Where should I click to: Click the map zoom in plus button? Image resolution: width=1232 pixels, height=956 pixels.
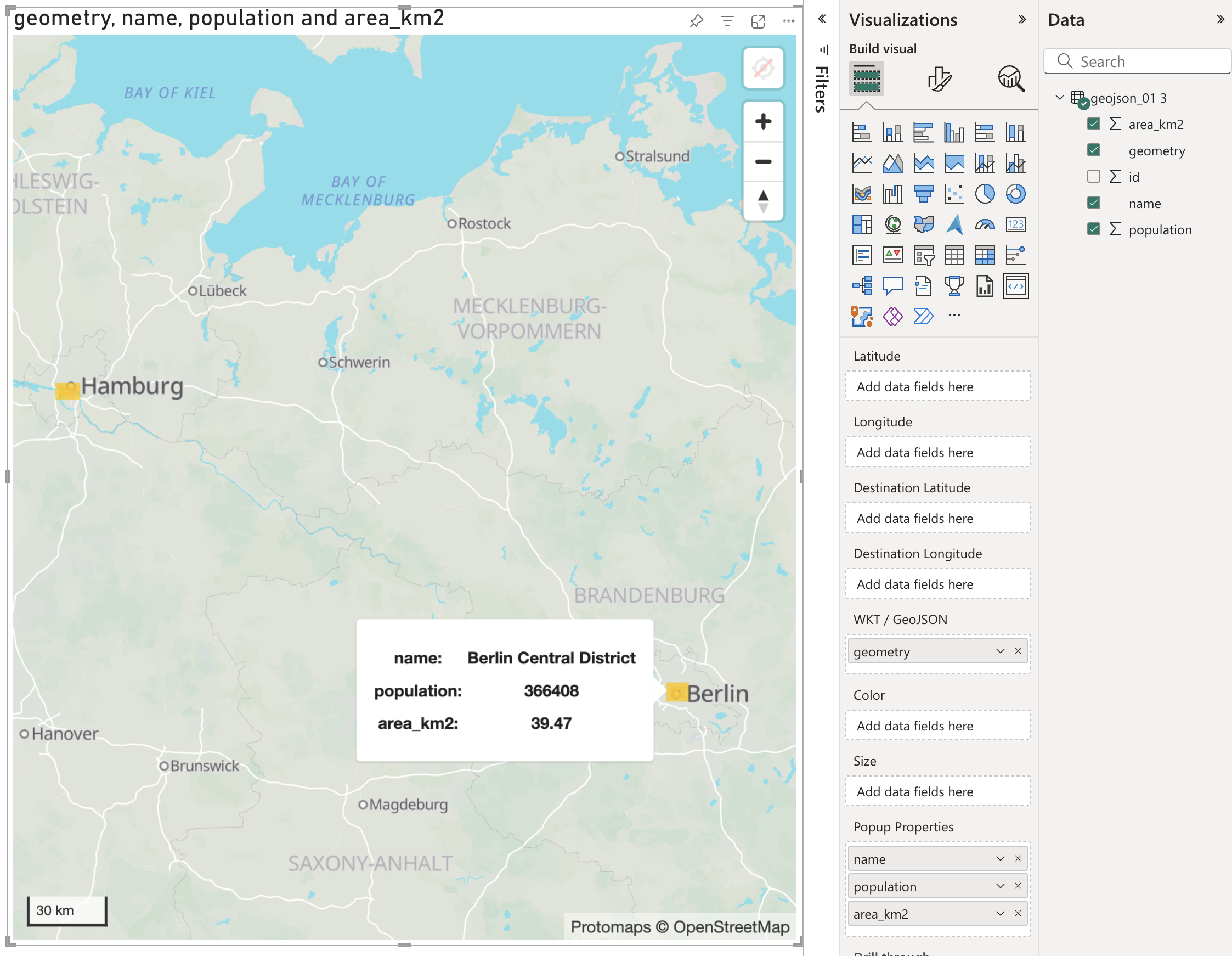point(762,121)
